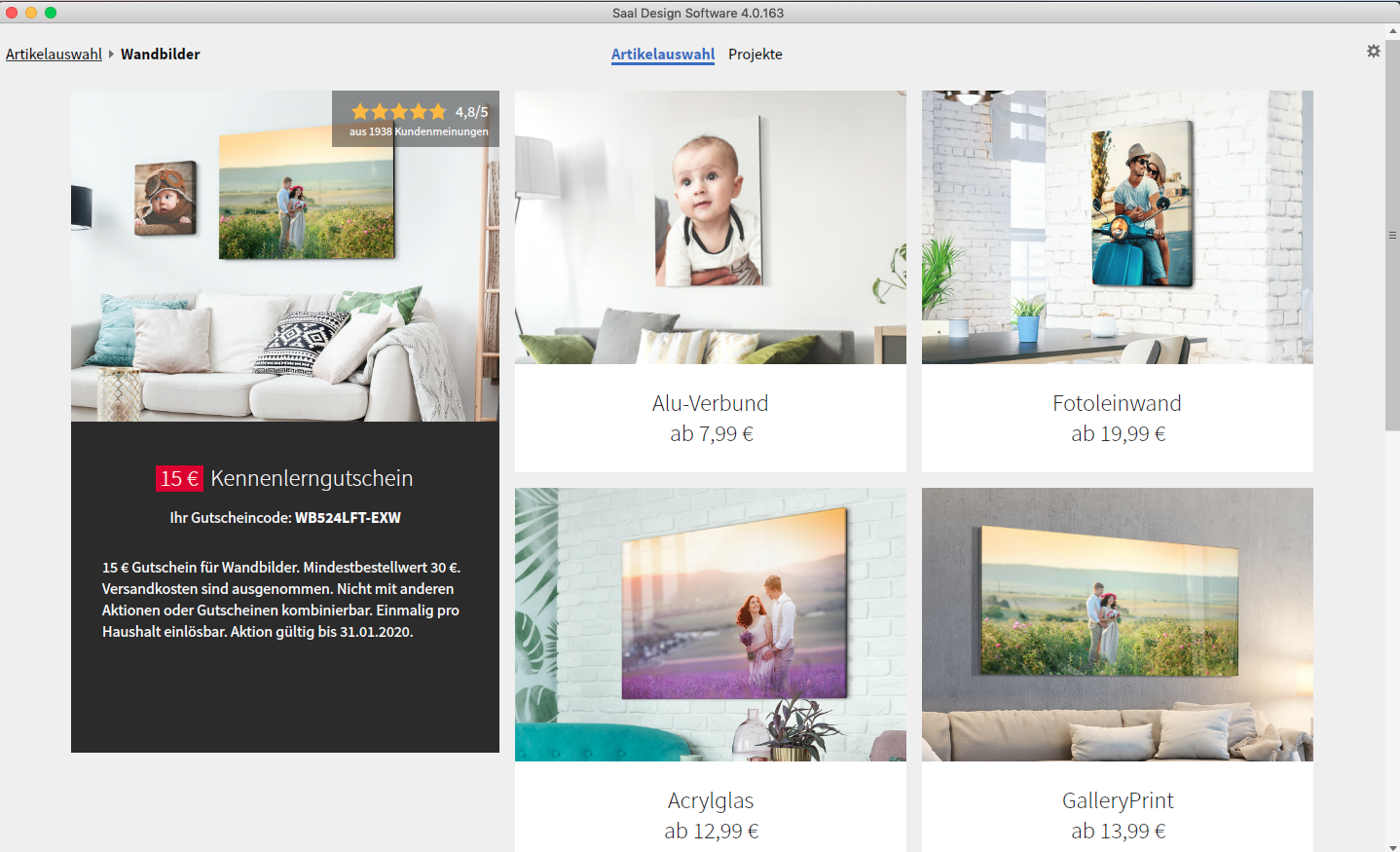
Task: Open the settings gear icon
Action: coord(1373,51)
